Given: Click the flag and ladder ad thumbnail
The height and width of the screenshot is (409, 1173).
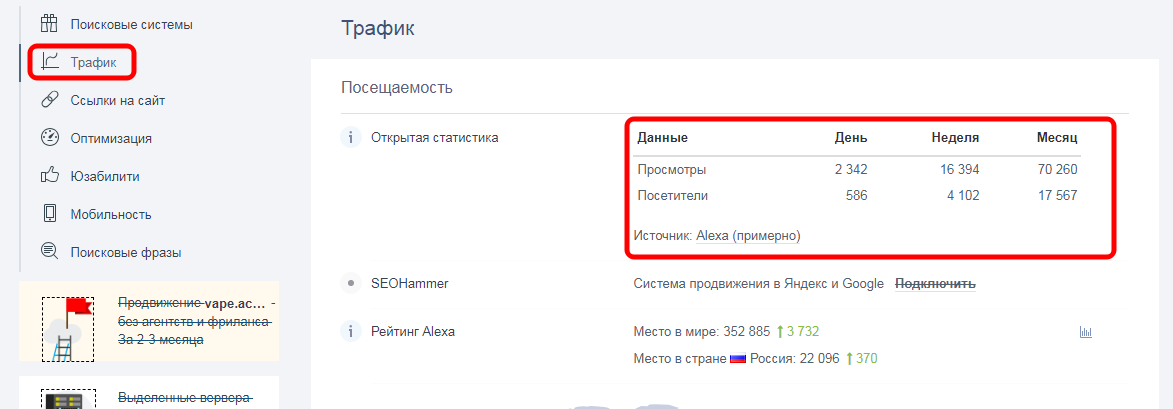Looking at the screenshot, I should pos(68,328).
